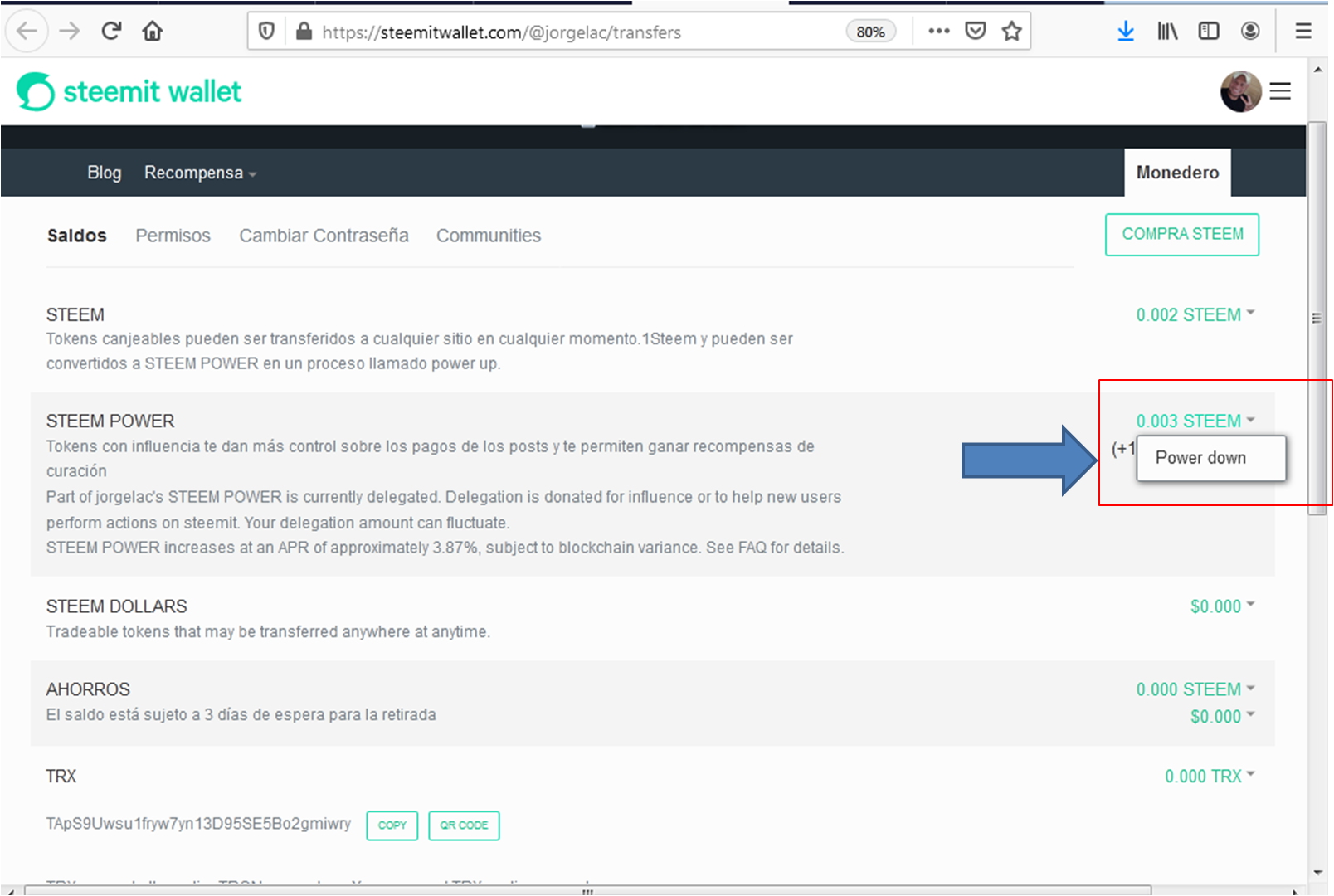The height and width of the screenshot is (896, 1334).
Task: Click the AHORROS heading text
Action: [88, 689]
